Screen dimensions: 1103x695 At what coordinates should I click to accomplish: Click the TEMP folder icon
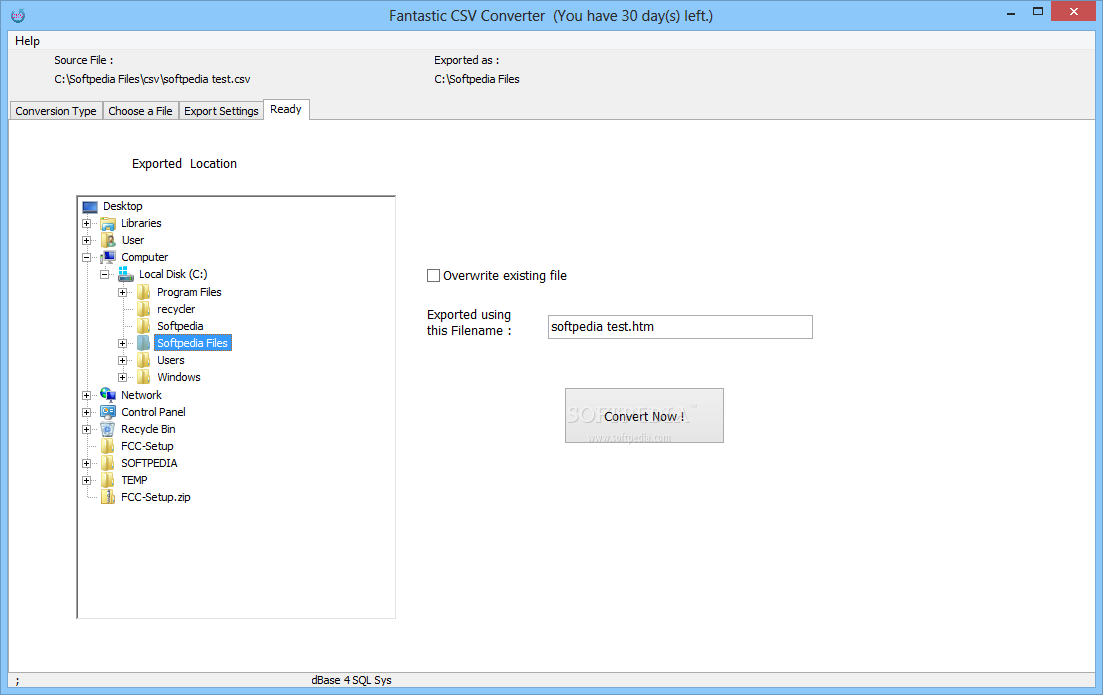click(108, 480)
